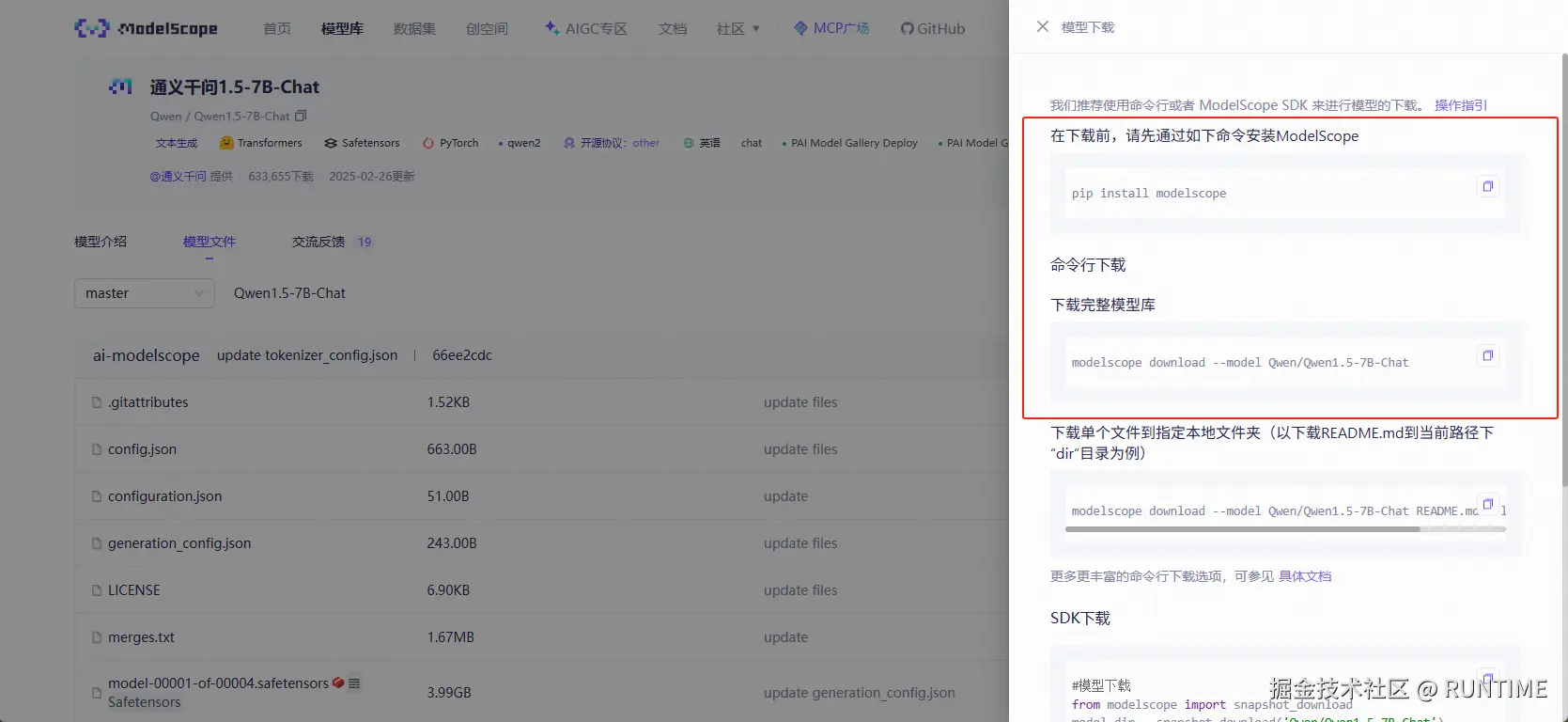This screenshot has width=1568, height=722.
Task: Click the configuration.json file icon
Action: 96,496
